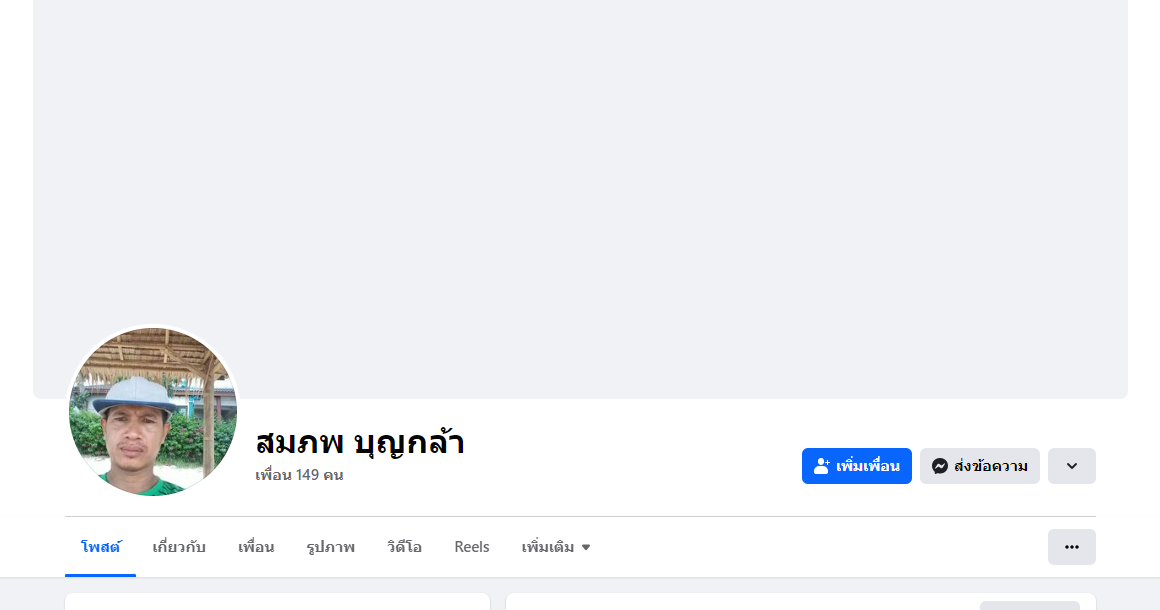Click the เพื่อน 149 คน link
Screen dimensions: 1160x610
coord(299,475)
